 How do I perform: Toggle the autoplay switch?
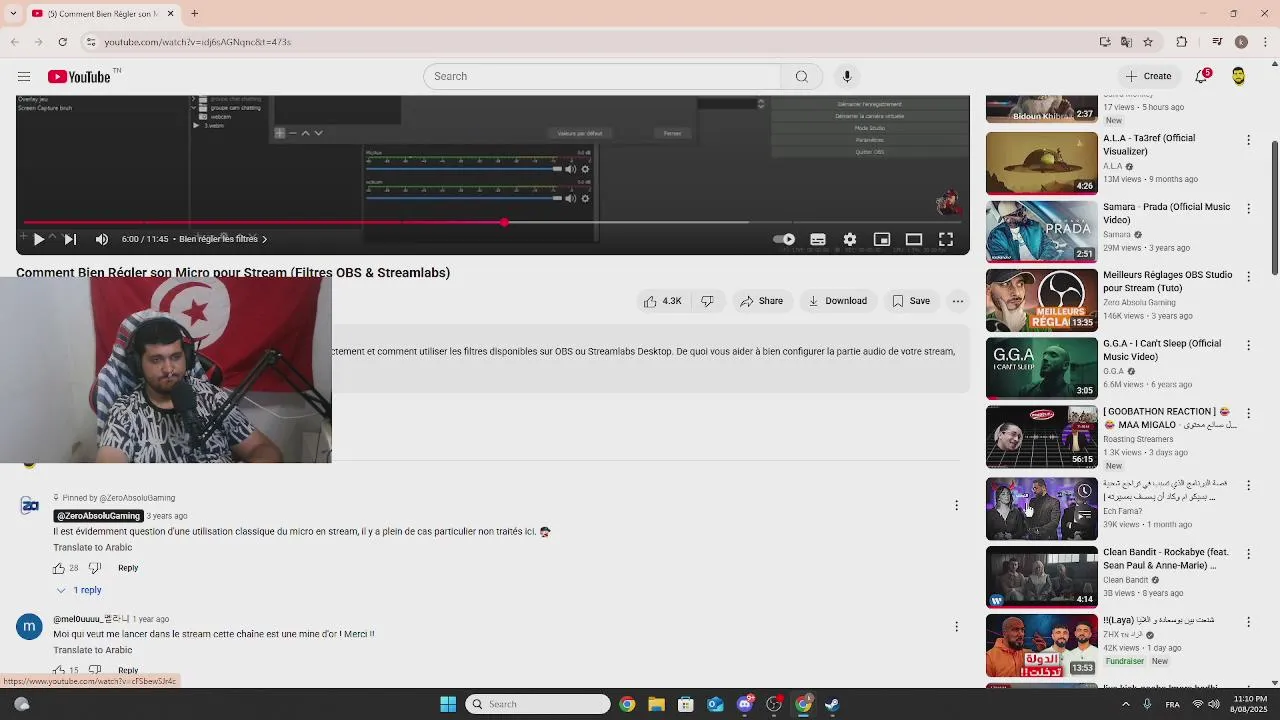point(785,239)
